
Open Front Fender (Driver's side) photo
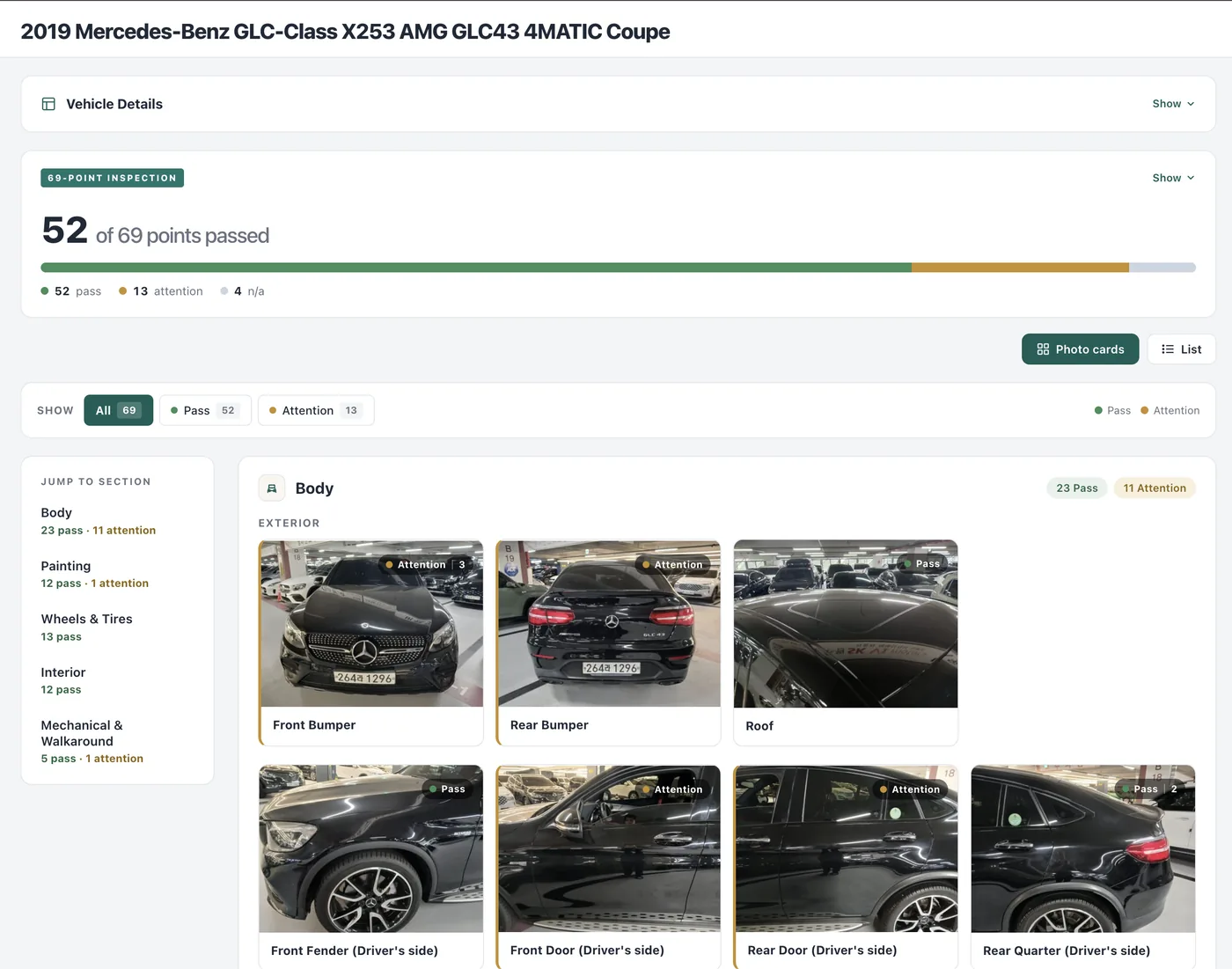point(371,867)
